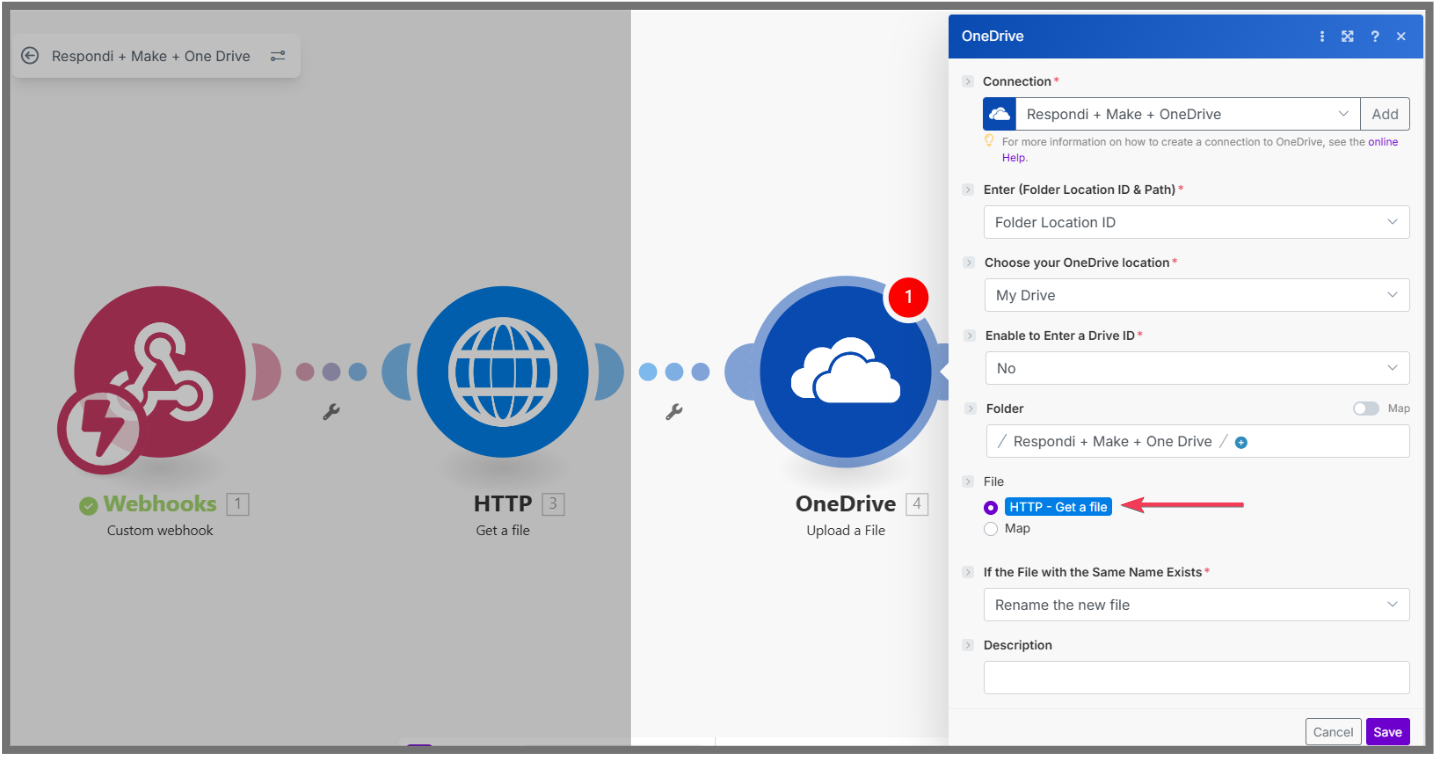Close the OneDrive settings panel
The height and width of the screenshot is (757, 1437).
pos(1401,36)
